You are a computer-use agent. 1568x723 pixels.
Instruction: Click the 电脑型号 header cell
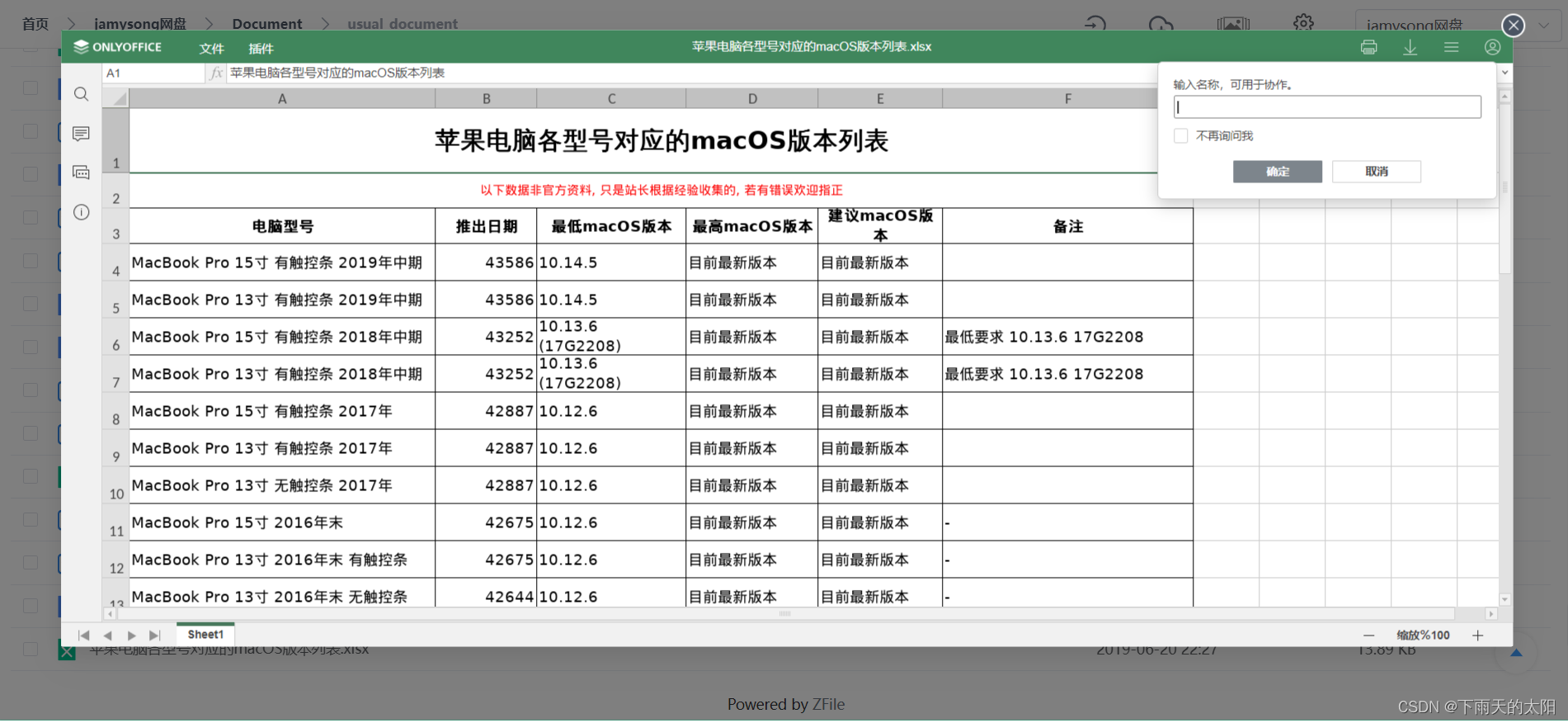(x=282, y=226)
